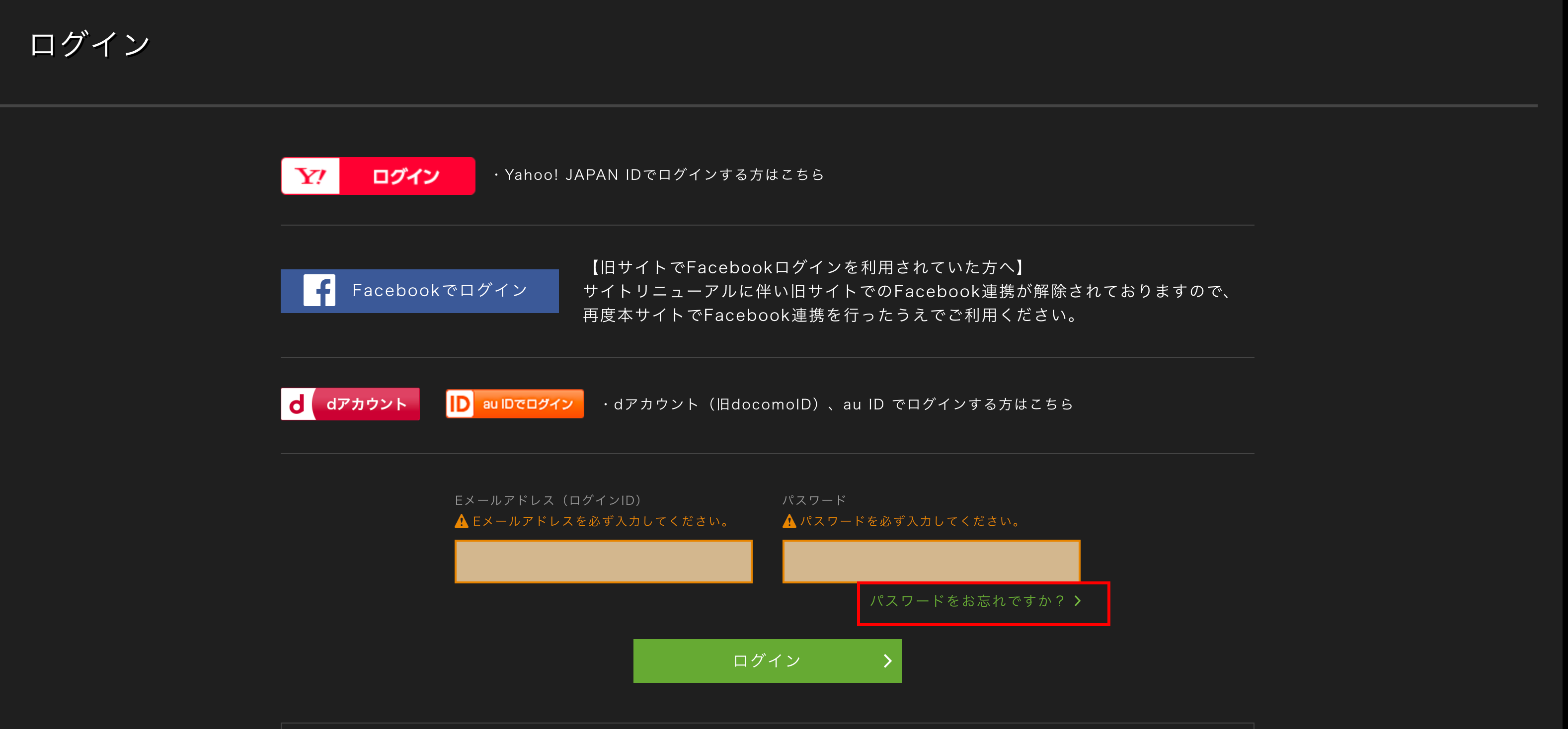The width and height of the screenshot is (1568, 729).
Task: Click the warning icon beside パスワード error
Action: [x=789, y=521]
